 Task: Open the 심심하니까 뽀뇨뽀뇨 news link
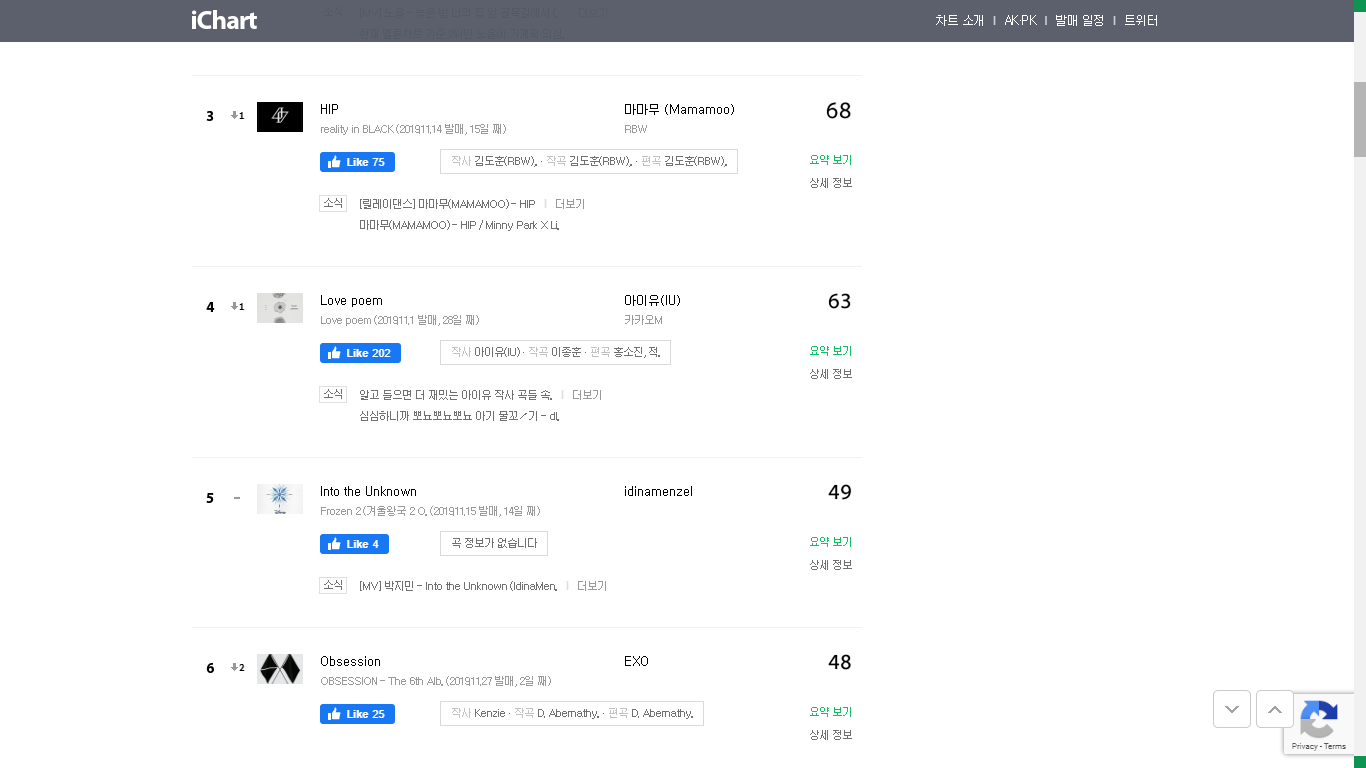459,416
